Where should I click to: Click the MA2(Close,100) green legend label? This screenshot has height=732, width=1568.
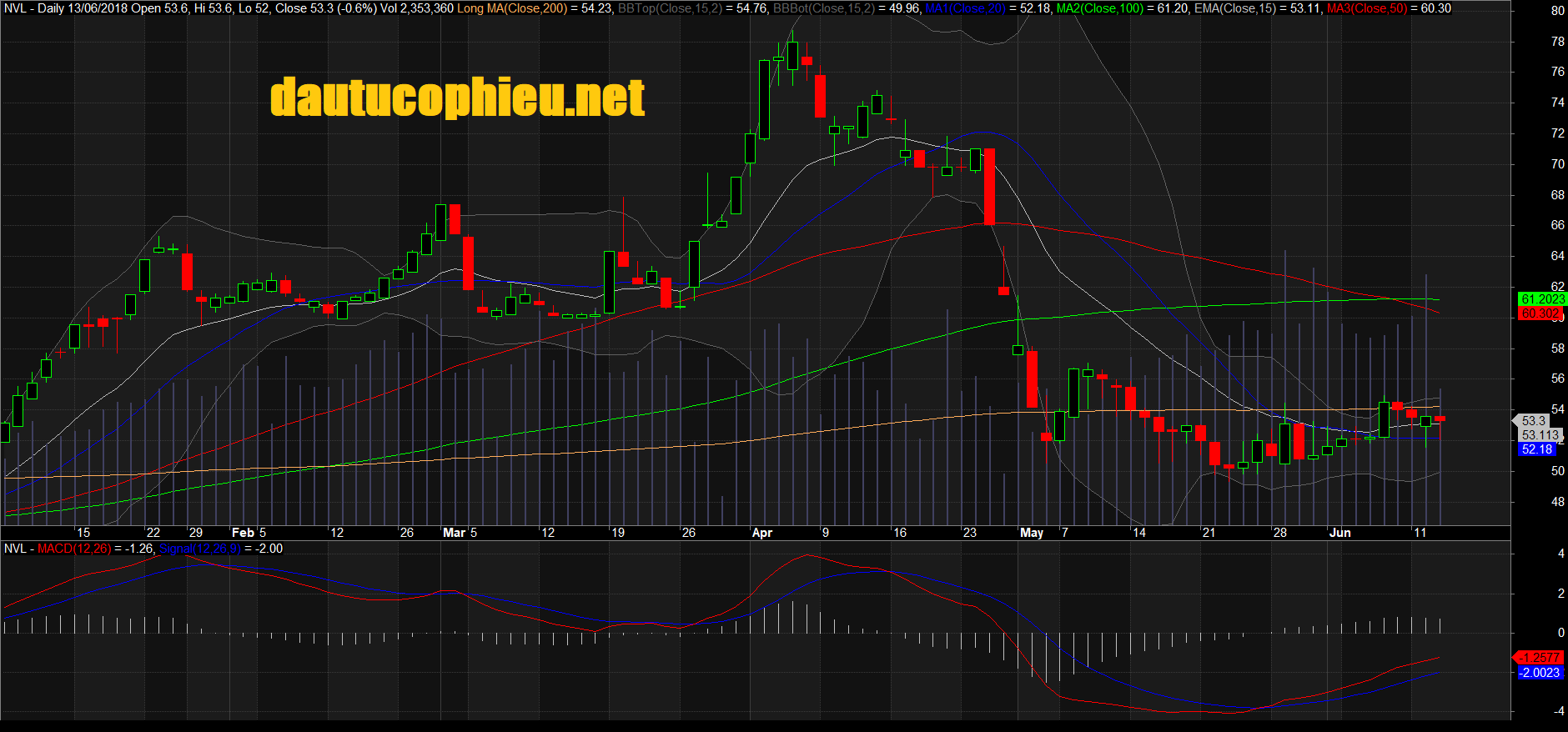click(x=1100, y=8)
